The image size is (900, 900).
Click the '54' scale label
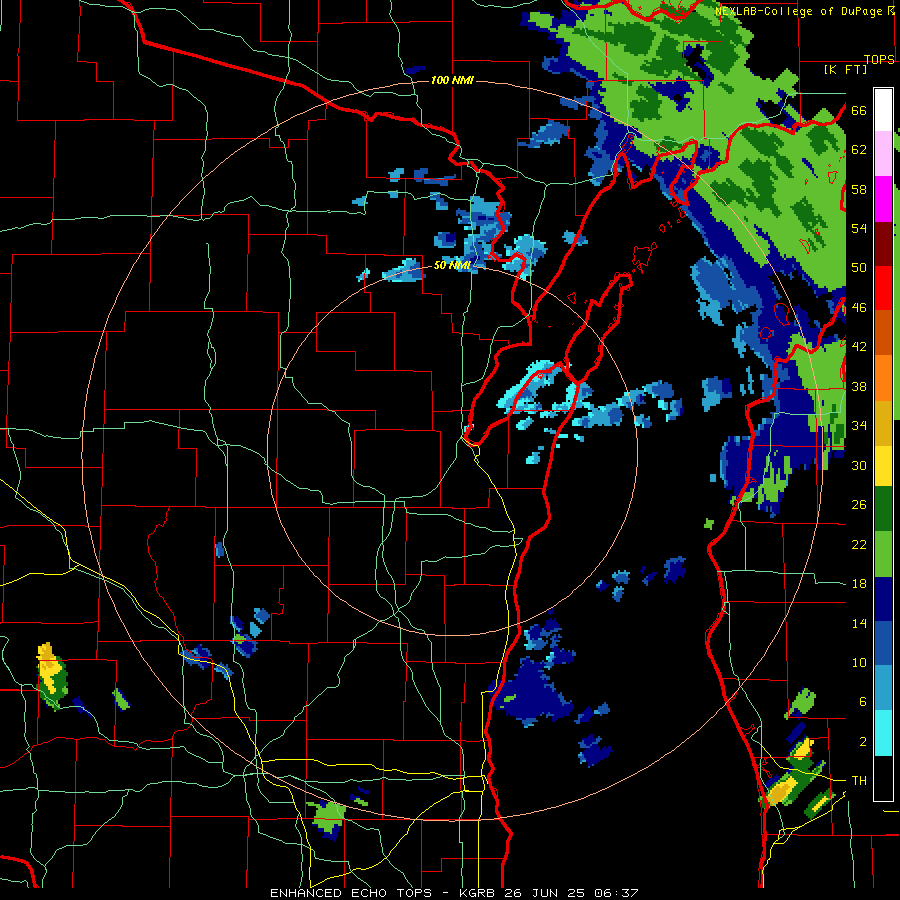[859, 228]
